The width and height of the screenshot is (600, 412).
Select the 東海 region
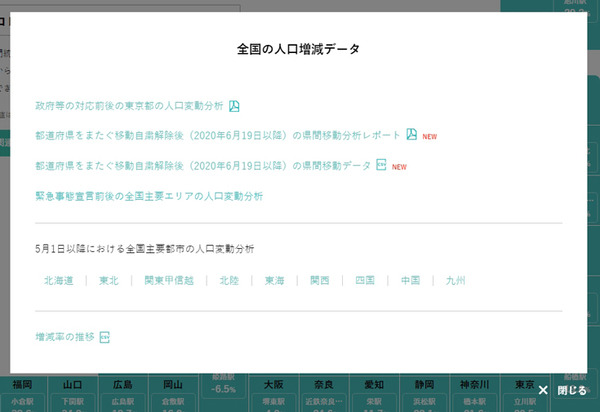(274, 281)
